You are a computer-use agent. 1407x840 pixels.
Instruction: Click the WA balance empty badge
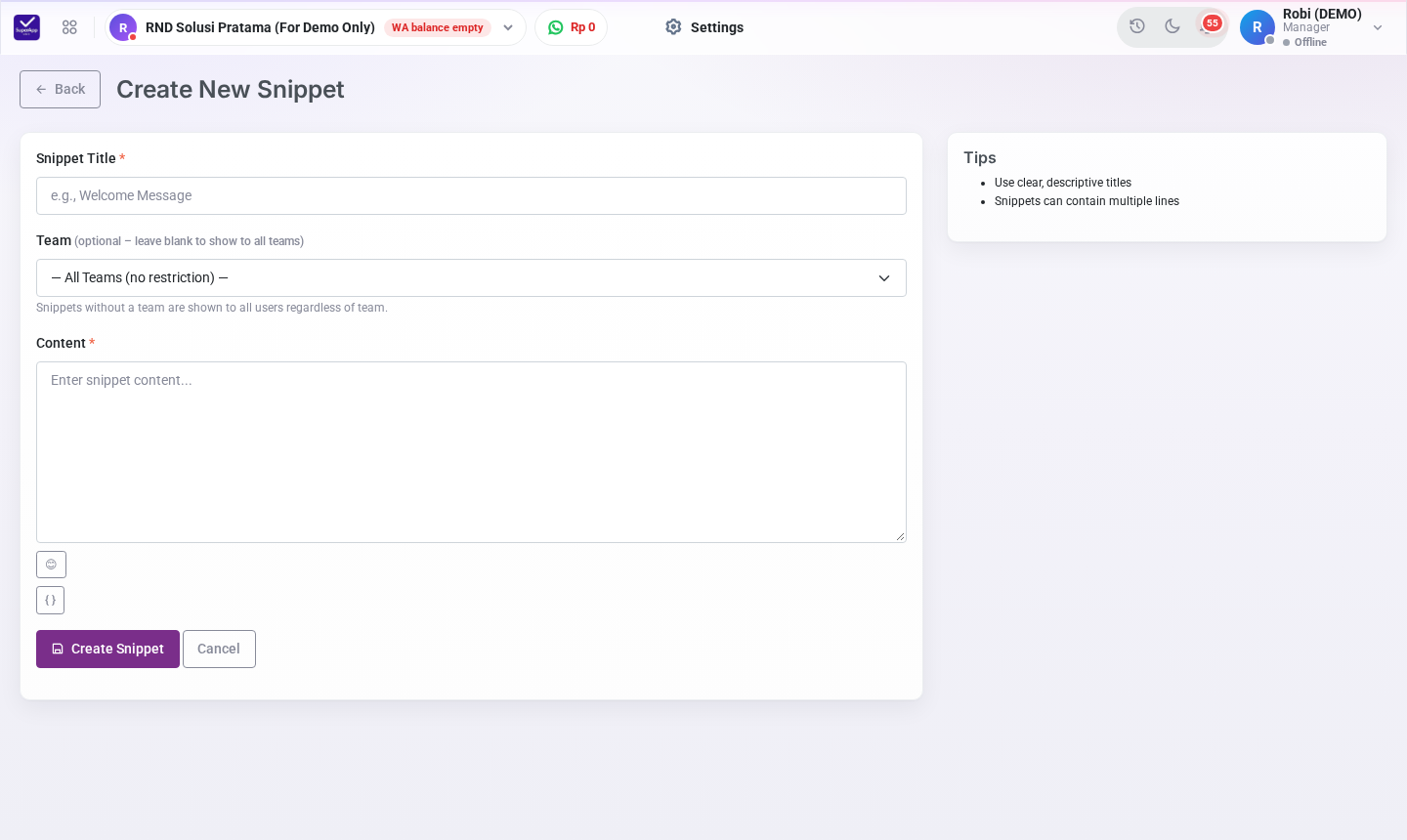tap(438, 27)
